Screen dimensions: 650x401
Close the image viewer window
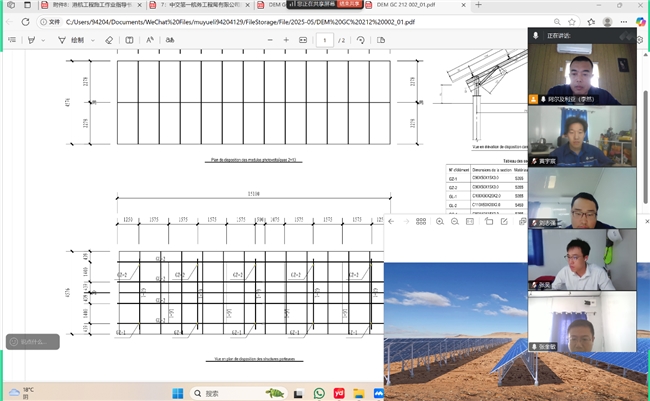click(647, 221)
